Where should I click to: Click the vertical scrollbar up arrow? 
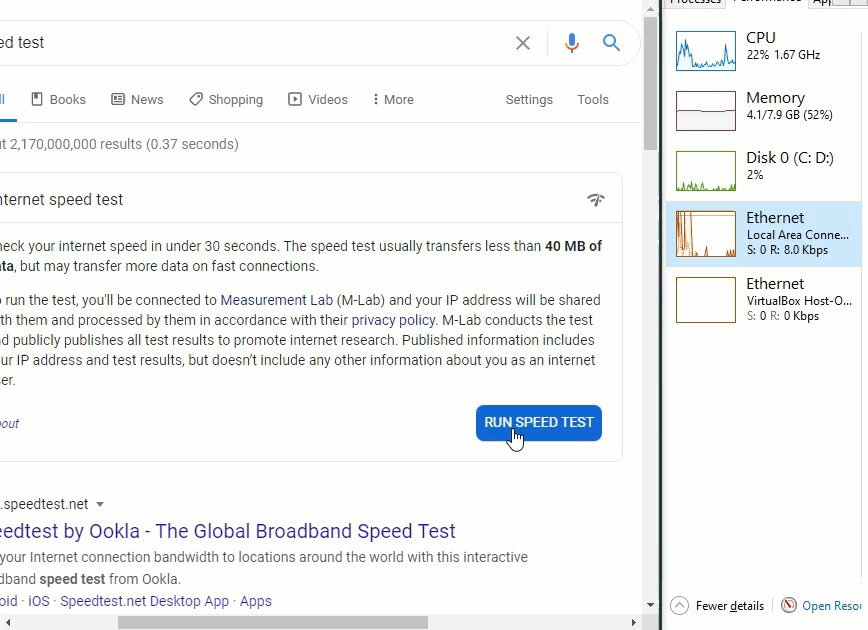click(650, 8)
